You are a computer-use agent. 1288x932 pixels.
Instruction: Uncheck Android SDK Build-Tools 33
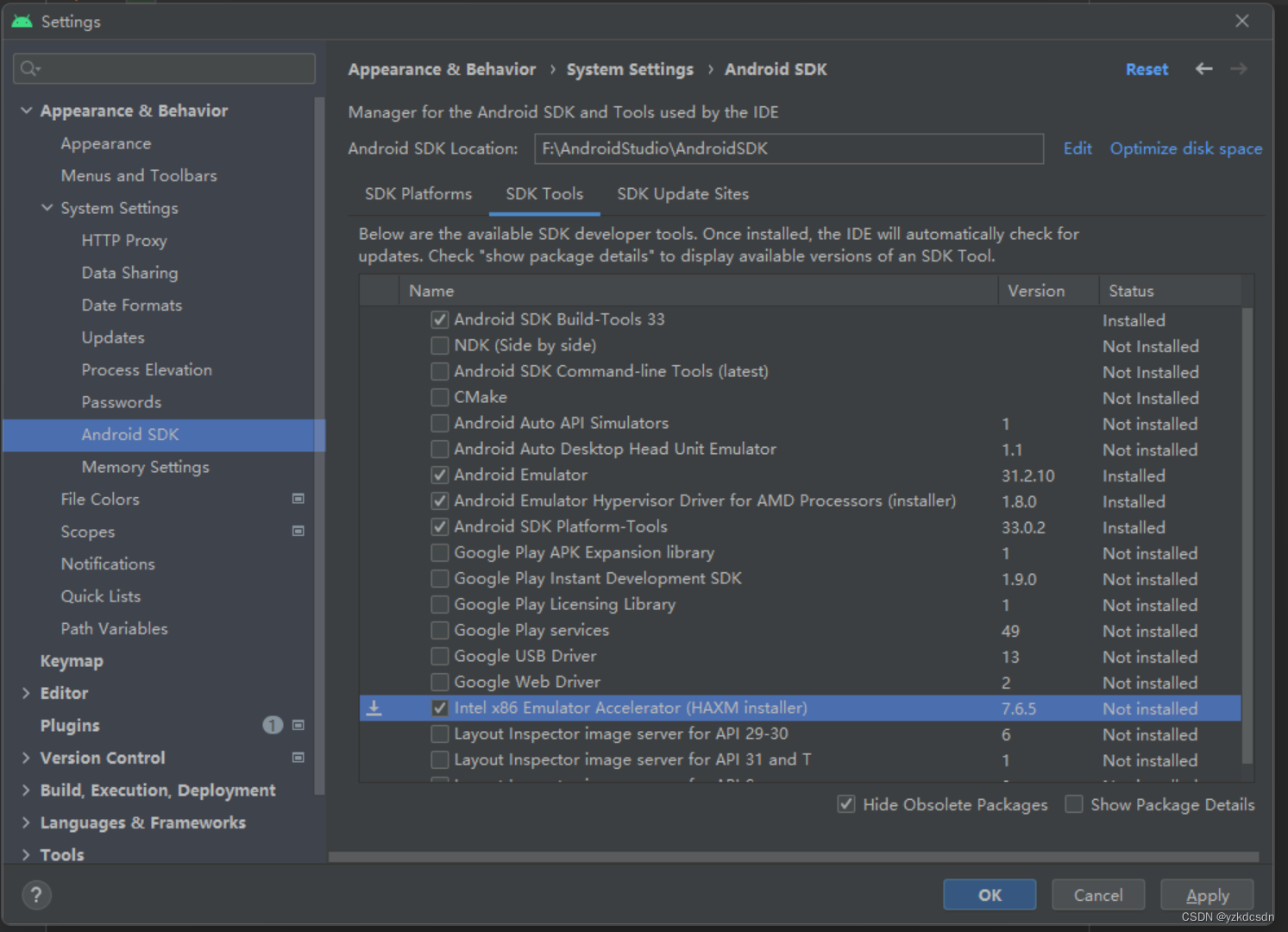[440, 319]
